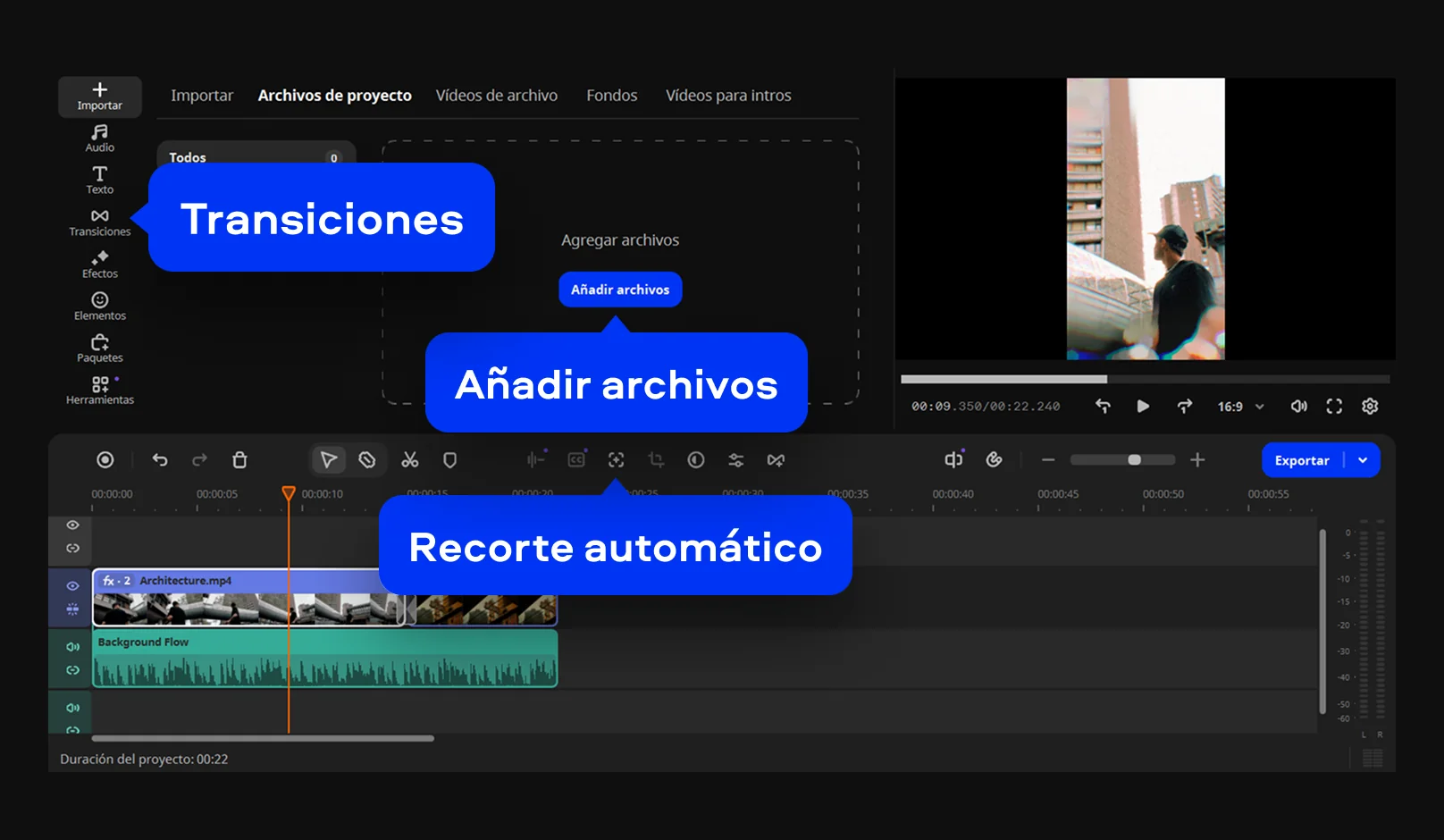Delete the selected clip with the trash icon

coord(239,460)
